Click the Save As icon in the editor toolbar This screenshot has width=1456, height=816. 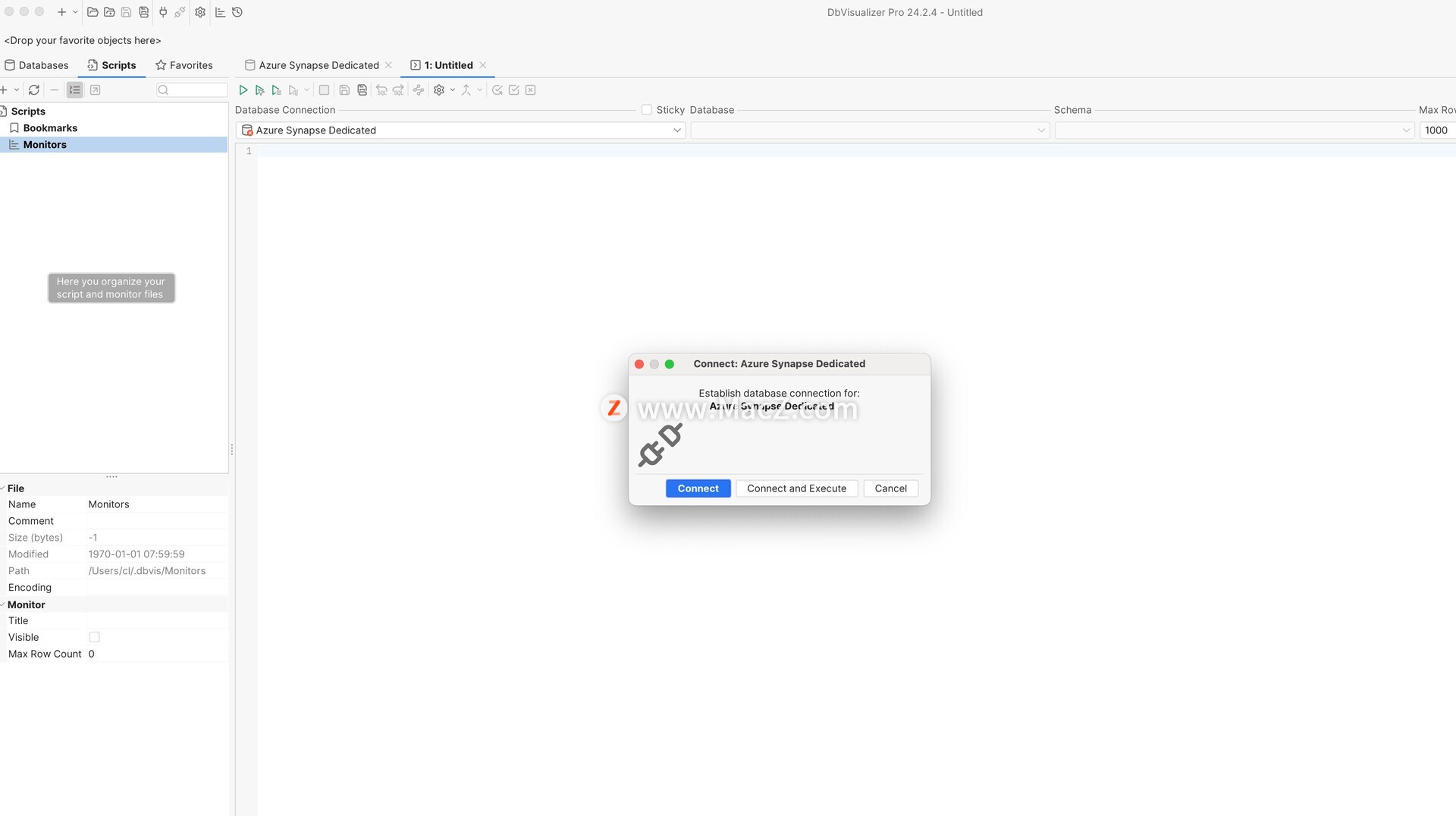tap(362, 90)
